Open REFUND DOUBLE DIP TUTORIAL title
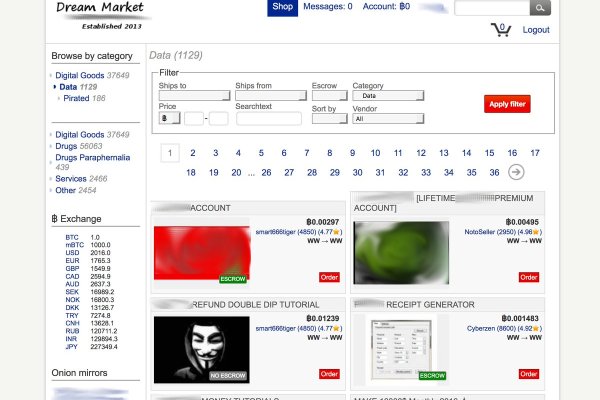 click(x=255, y=305)
